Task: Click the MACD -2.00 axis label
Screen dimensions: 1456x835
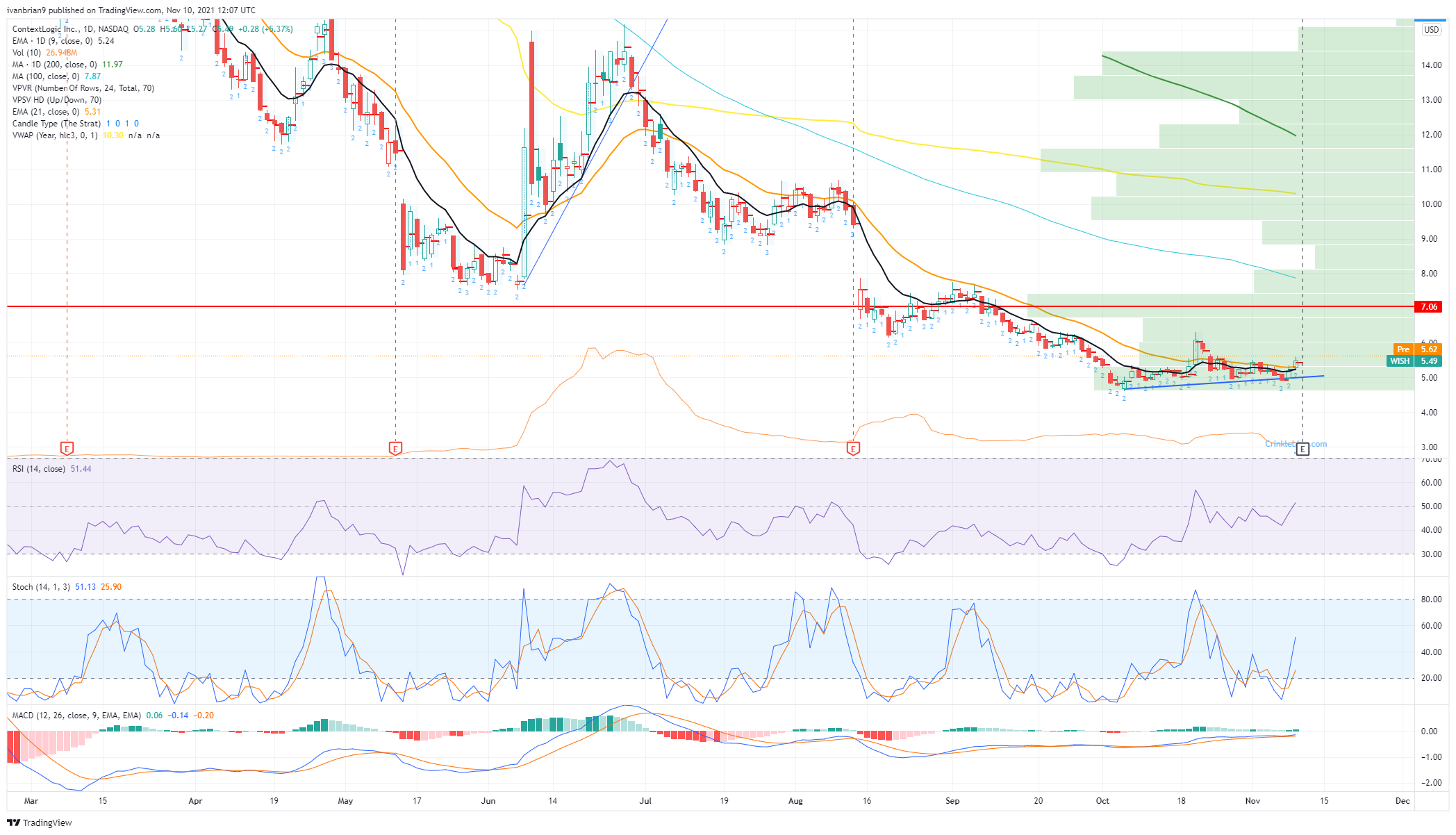Action: tap(1430, 783)
